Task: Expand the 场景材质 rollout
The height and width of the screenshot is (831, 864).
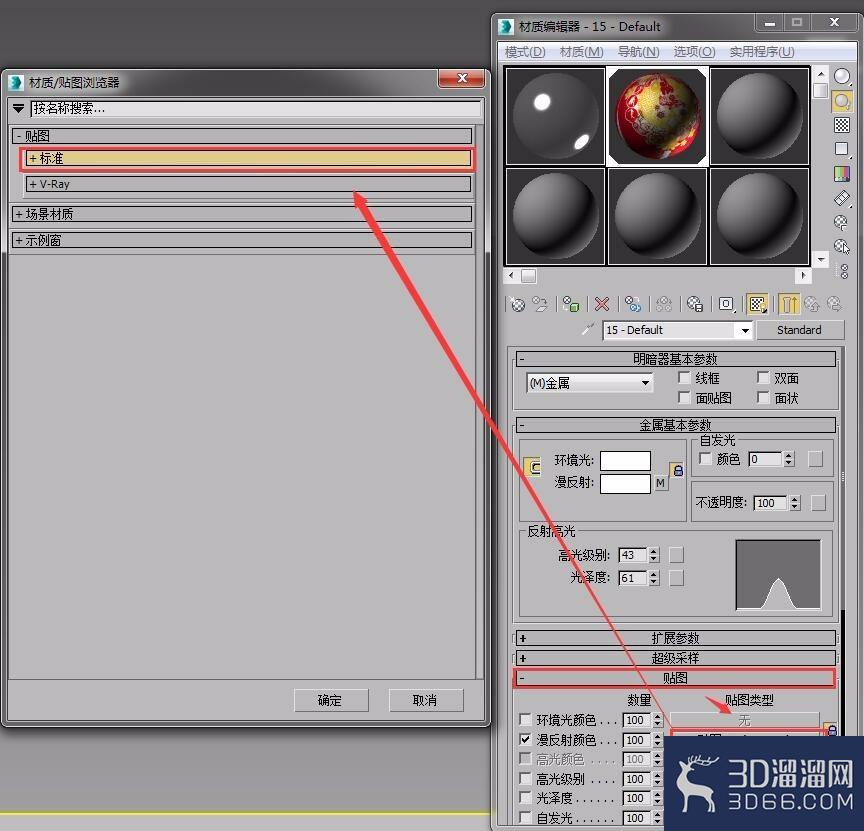Action: pyautogui.click(x=242, y=214)
